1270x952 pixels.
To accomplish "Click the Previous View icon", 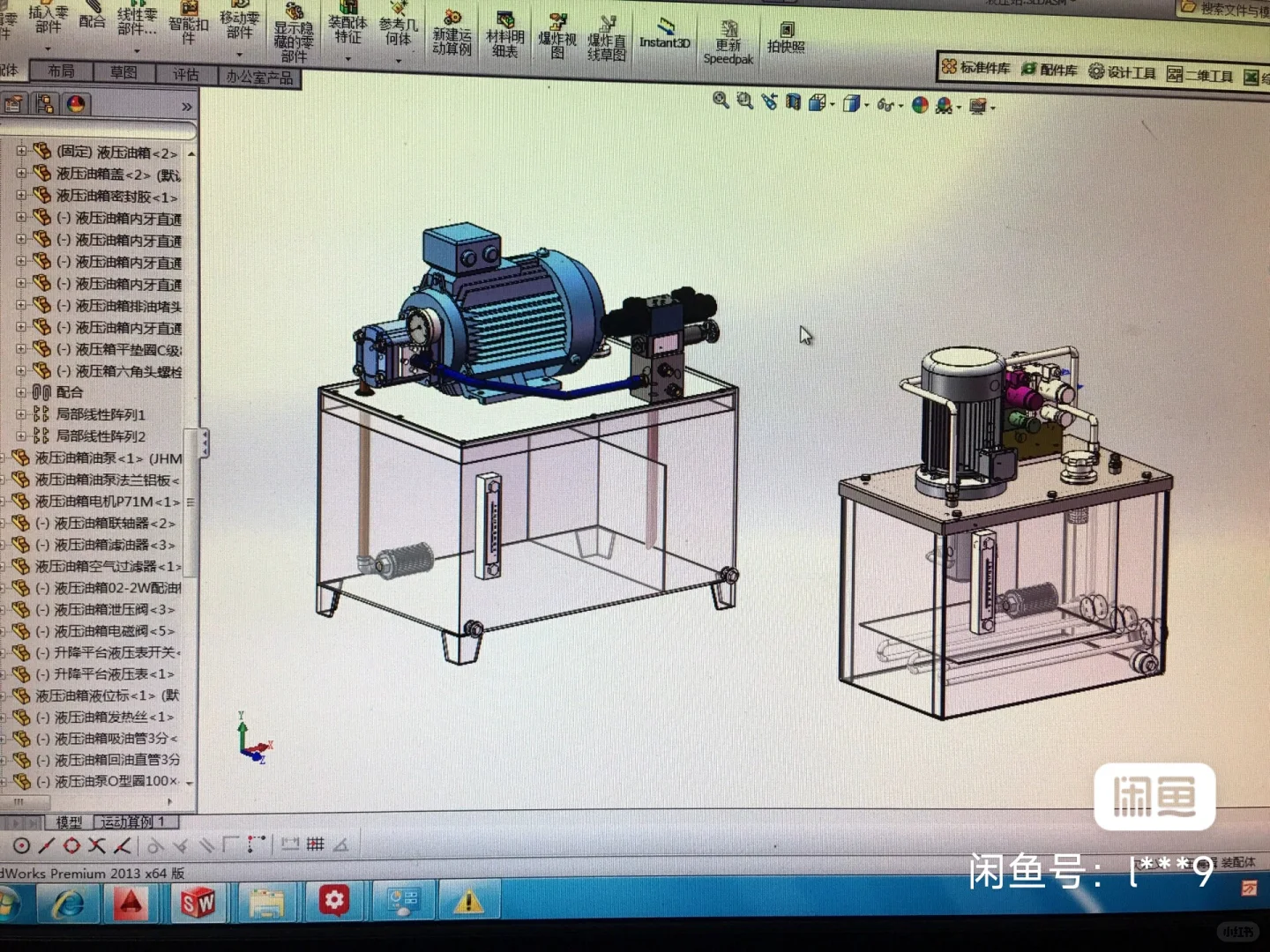I will click(x=770, y=102).
